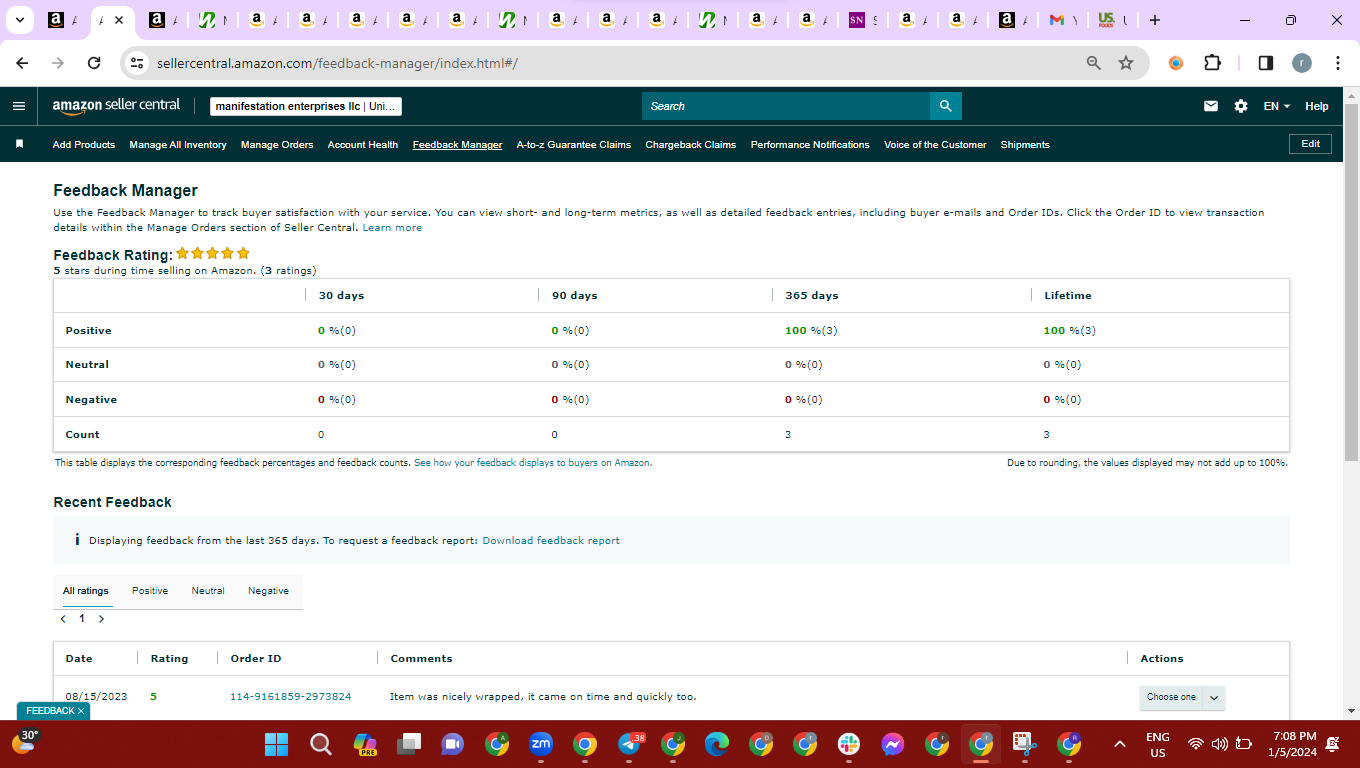Switch to the Neutral feedback tab
1360x768 pixels.
tap(208, 591)
